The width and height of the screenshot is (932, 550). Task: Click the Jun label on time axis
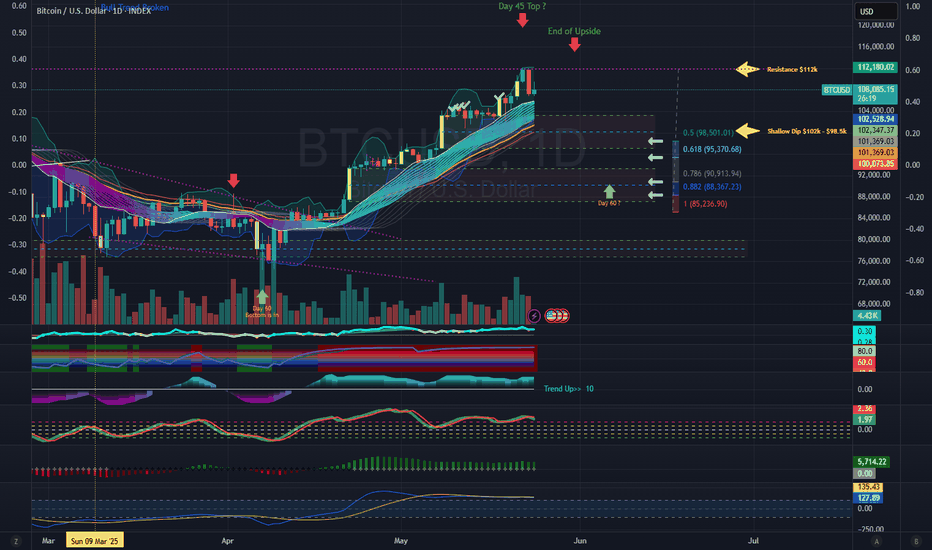coord(580,541)
